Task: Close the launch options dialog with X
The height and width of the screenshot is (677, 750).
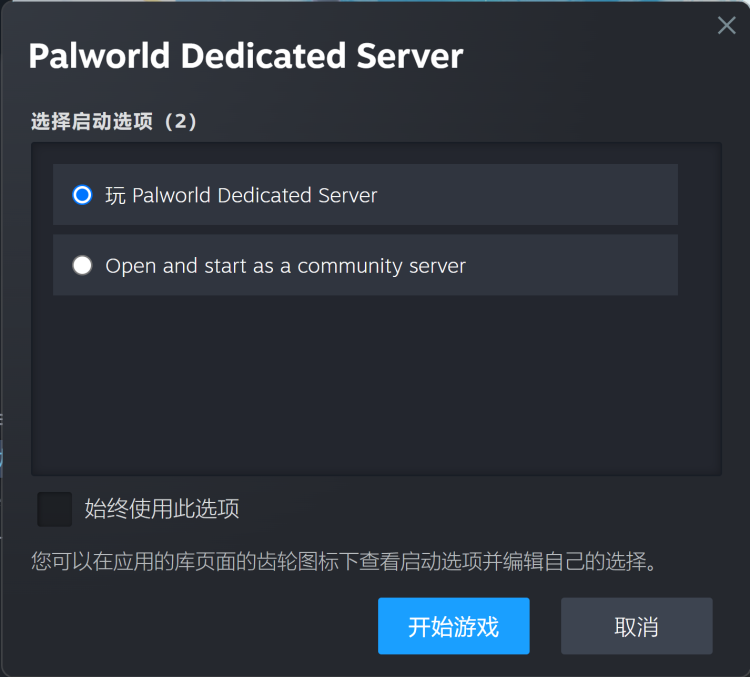Action: pos(726,25)
